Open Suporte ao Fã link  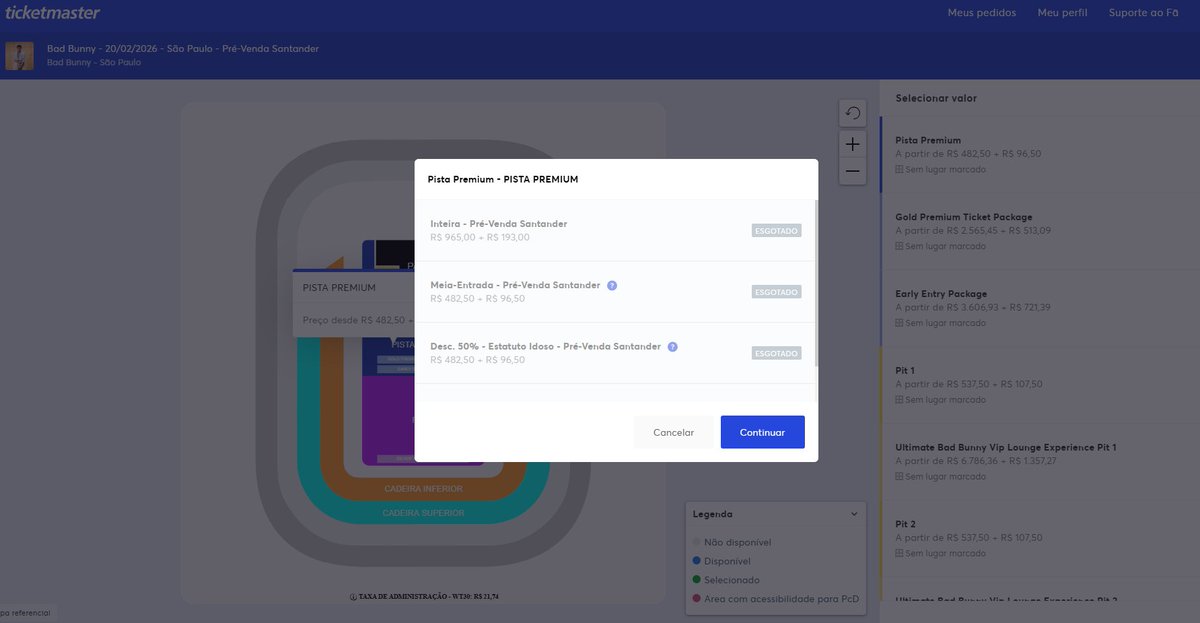(x=1143, y=13)
